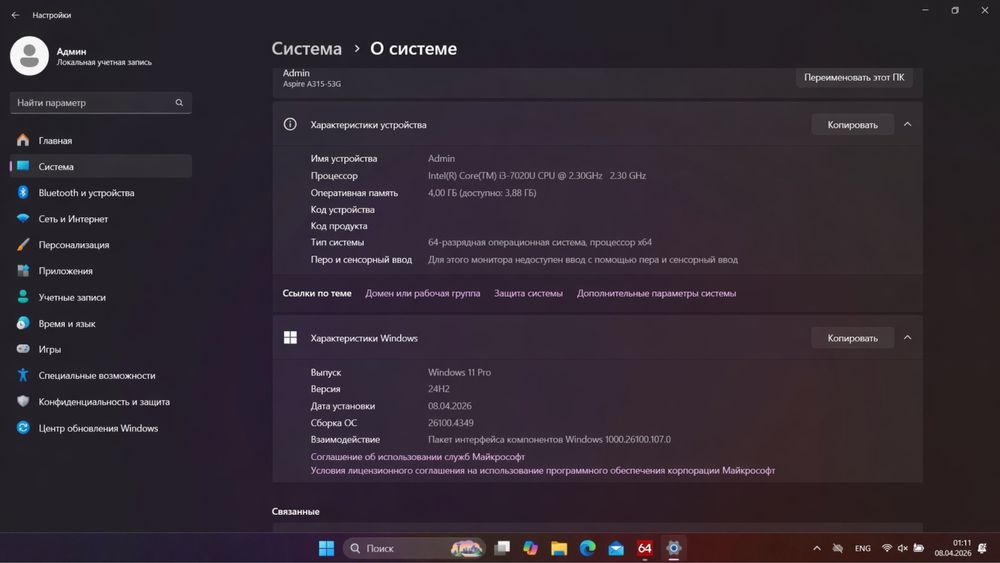Viewport: 1000px width, 563px height.
Task: Select Система in the sidebar
Action: pyautogui.click(x=101, y=166)
